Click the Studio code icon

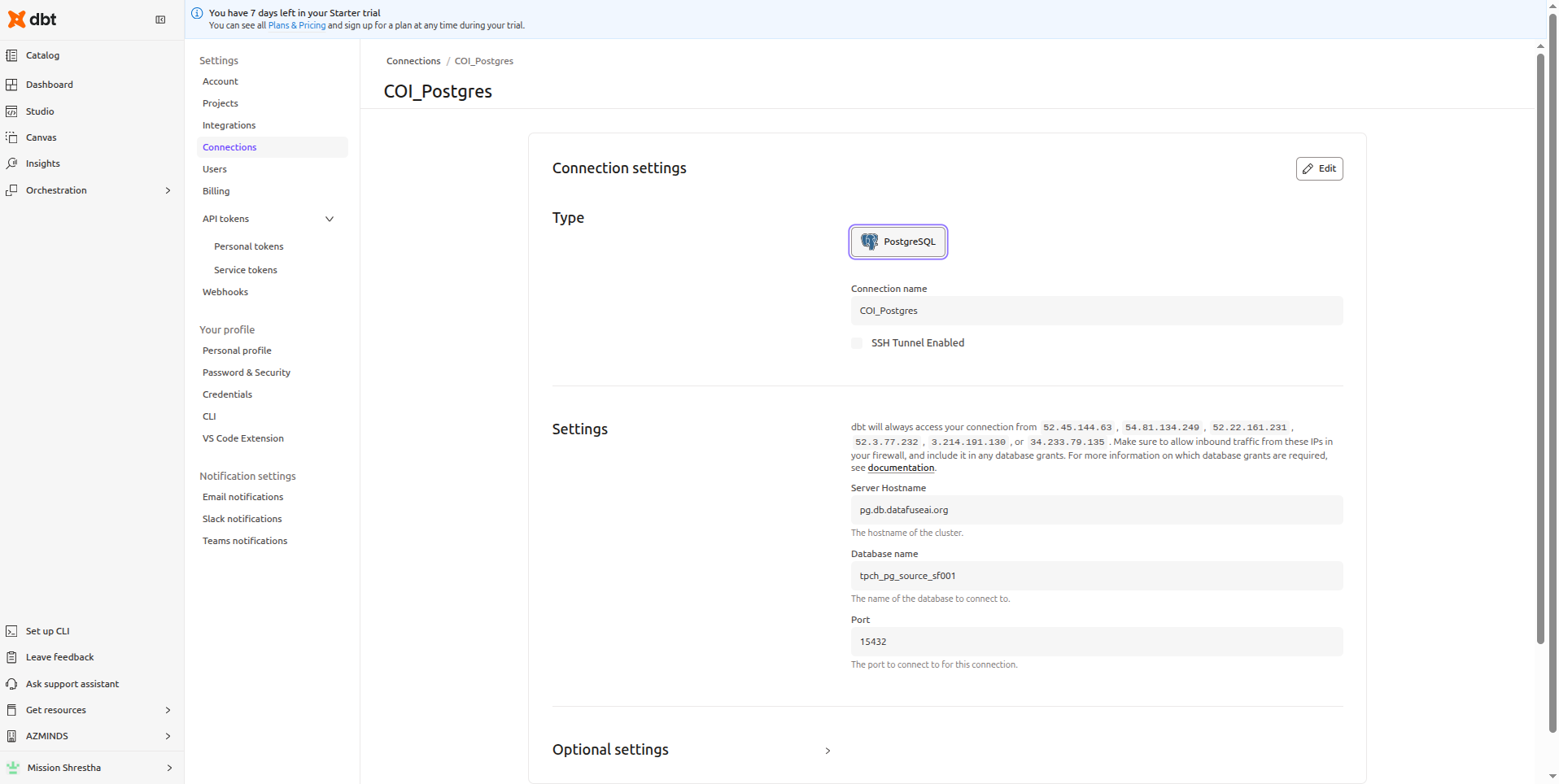tap(11, 111)
